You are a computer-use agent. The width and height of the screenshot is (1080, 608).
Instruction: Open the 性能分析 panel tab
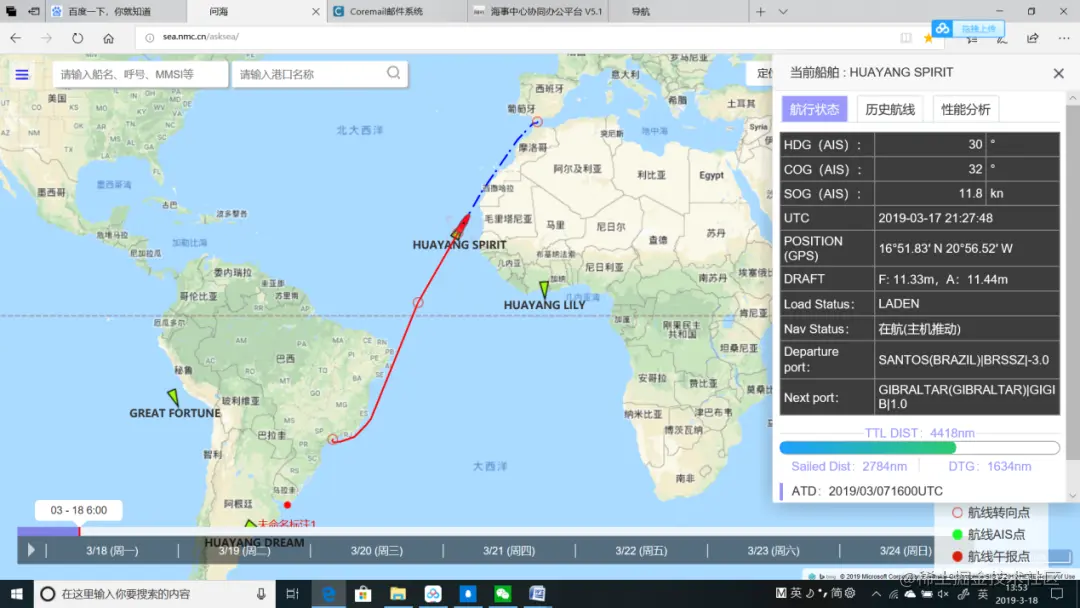click(966, 109)
